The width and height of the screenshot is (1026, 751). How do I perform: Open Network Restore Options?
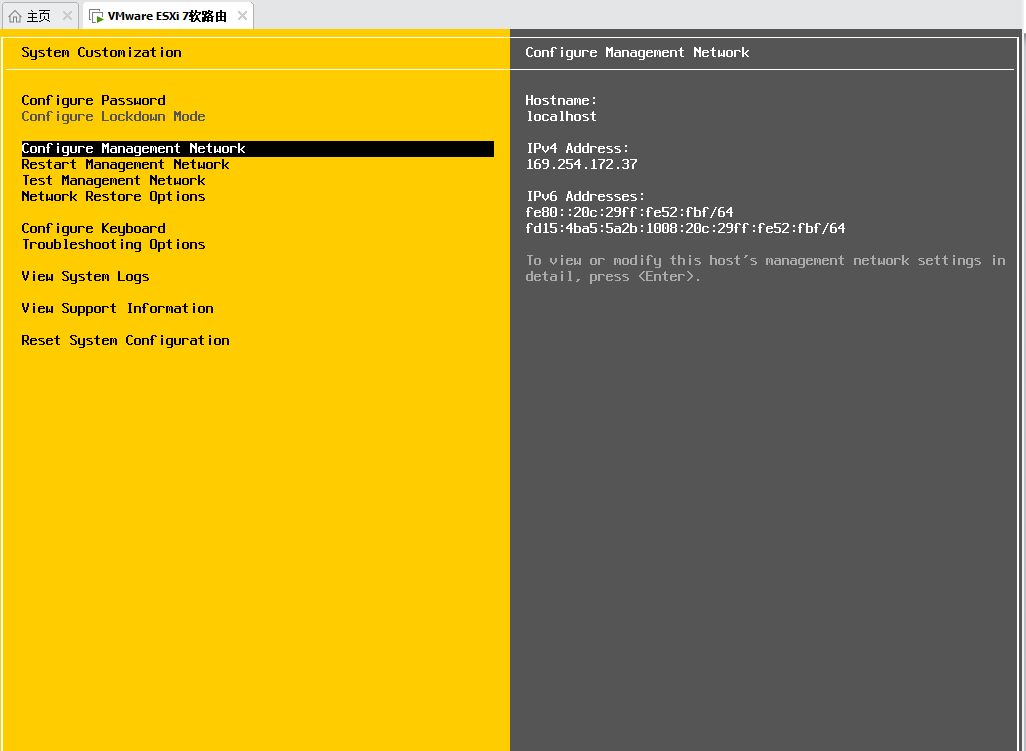point(113,196)
